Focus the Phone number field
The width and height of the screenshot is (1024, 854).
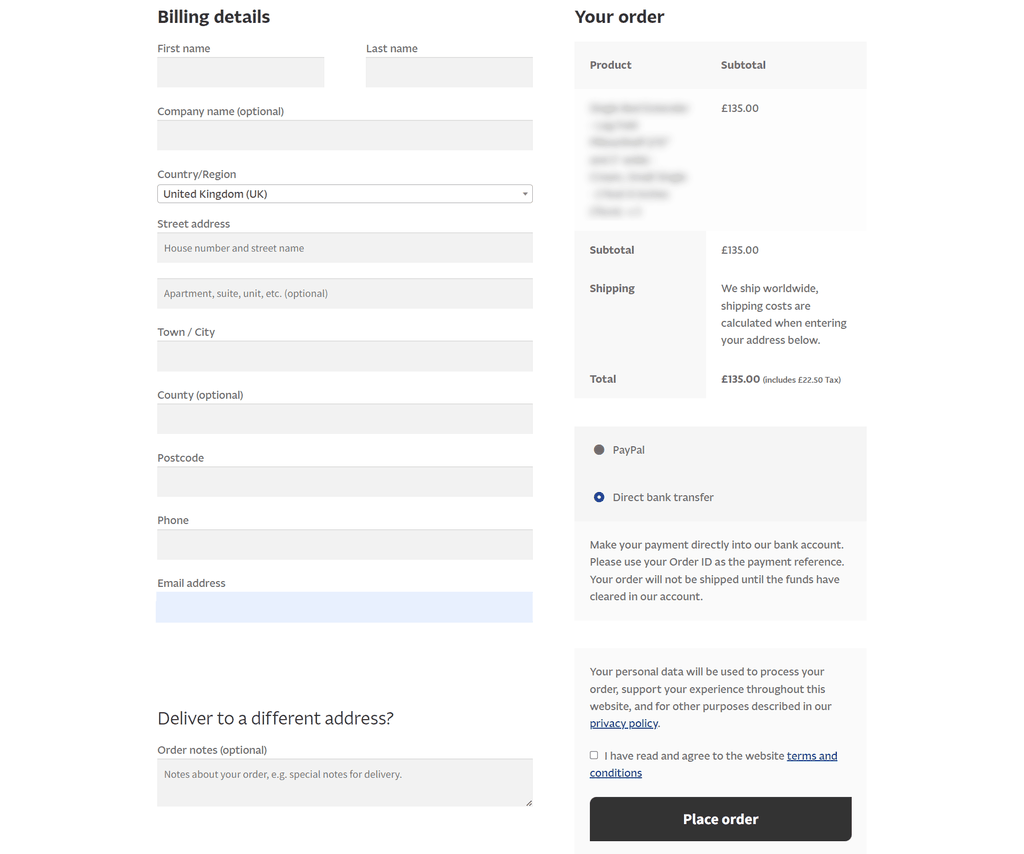tap(344, 544)
